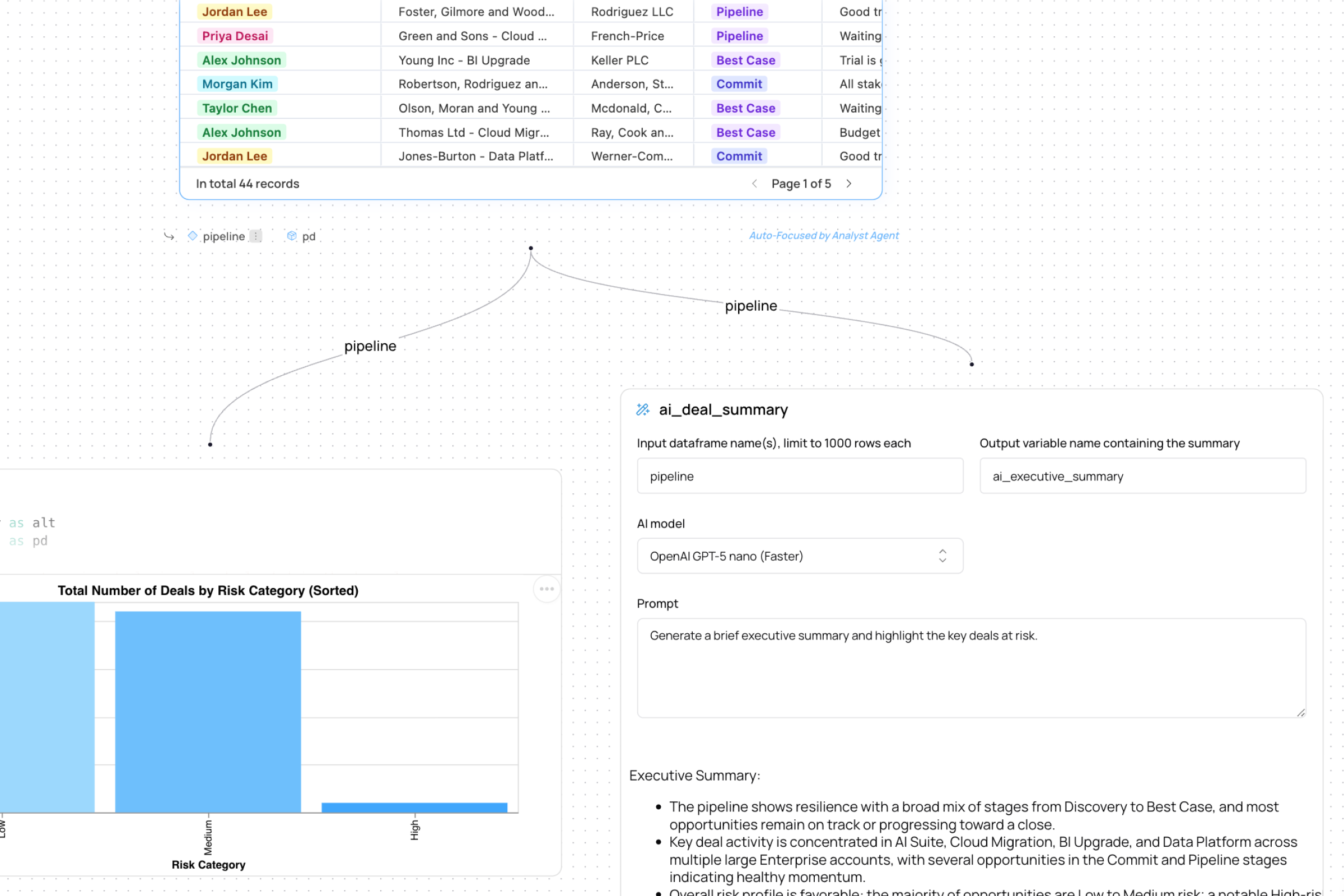This screenshot has height=896, width=1344.
Task: Click the Medium risk category bar
Action: [x=208, y=711]
